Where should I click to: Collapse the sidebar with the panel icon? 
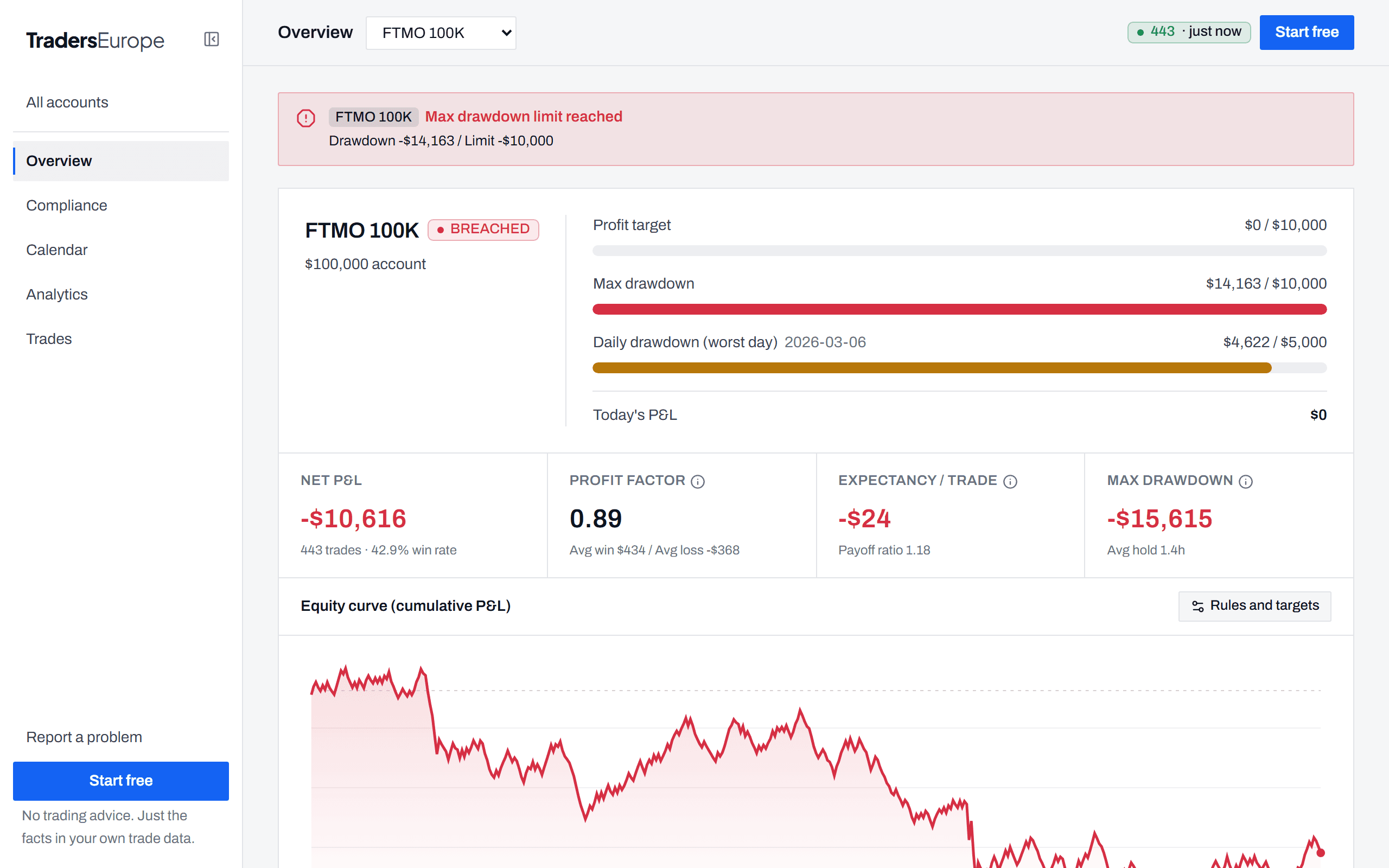tap(211, 39)
